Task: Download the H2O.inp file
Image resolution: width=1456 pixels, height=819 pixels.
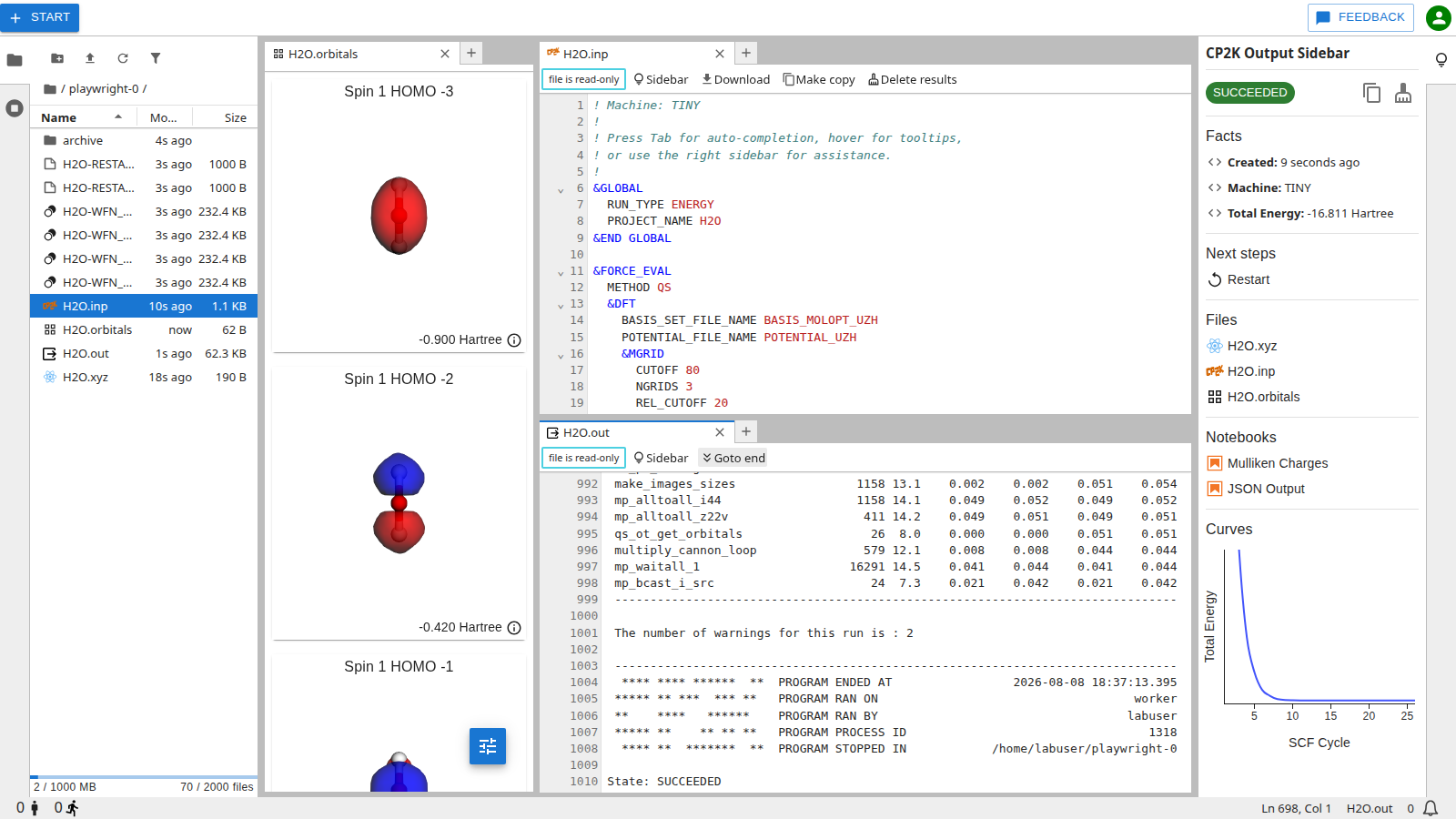Action: (736, 79)
